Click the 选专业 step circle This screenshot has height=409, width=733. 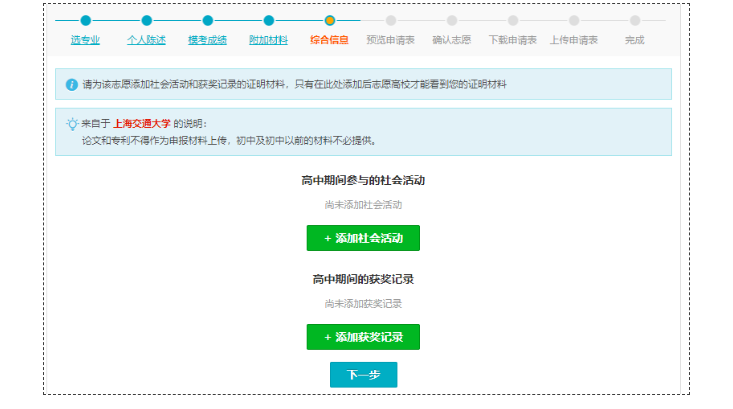click(x=85, y=20)
